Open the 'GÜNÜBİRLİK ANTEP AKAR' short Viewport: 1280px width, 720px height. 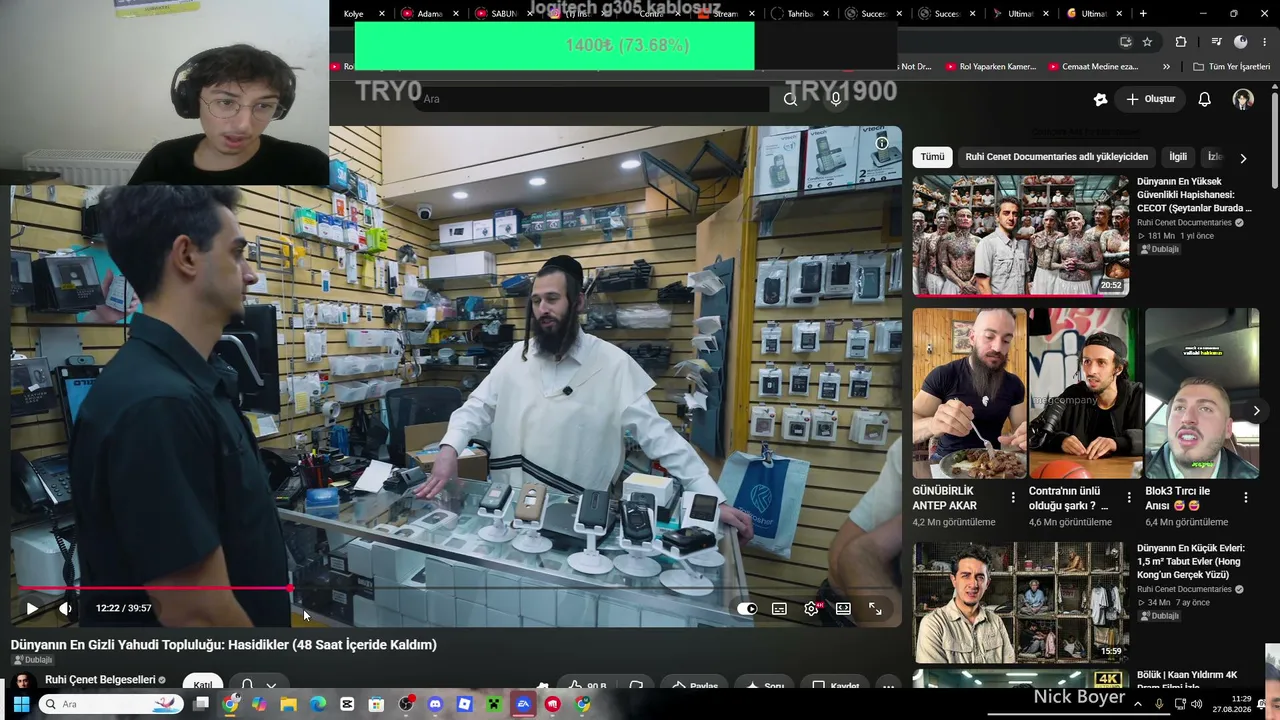pos(969,393)
